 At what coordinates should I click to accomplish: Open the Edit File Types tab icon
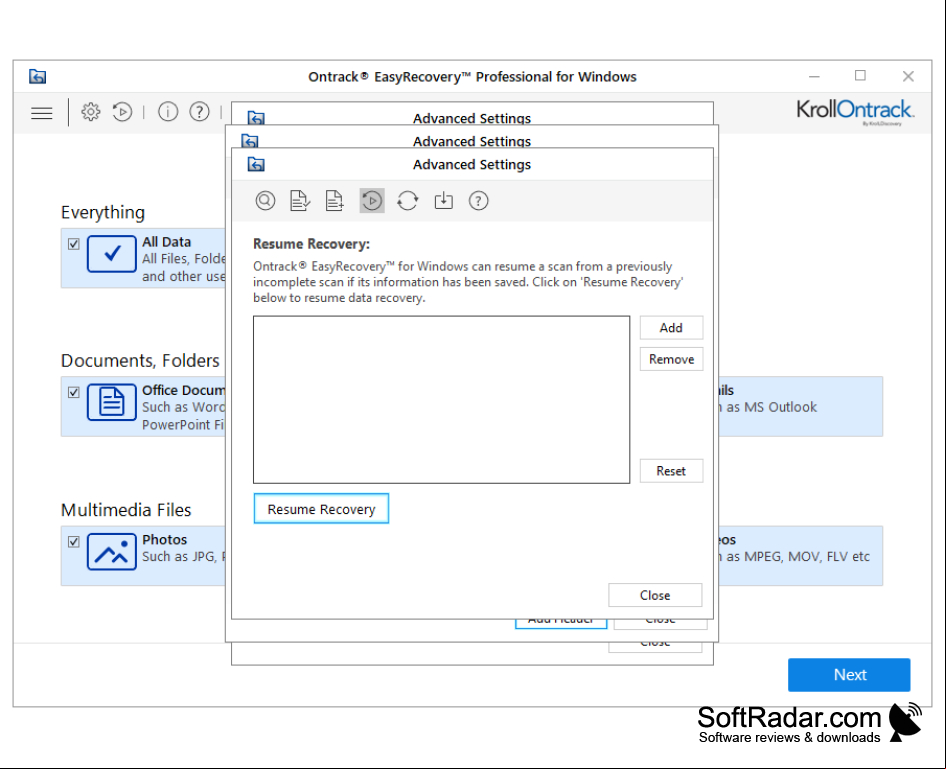point(300,200)
